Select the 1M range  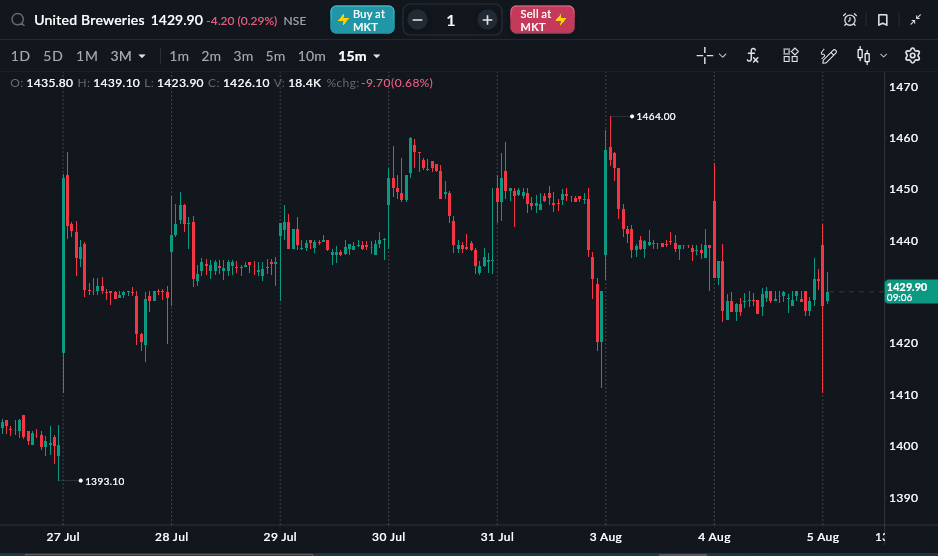coord(87,56)
